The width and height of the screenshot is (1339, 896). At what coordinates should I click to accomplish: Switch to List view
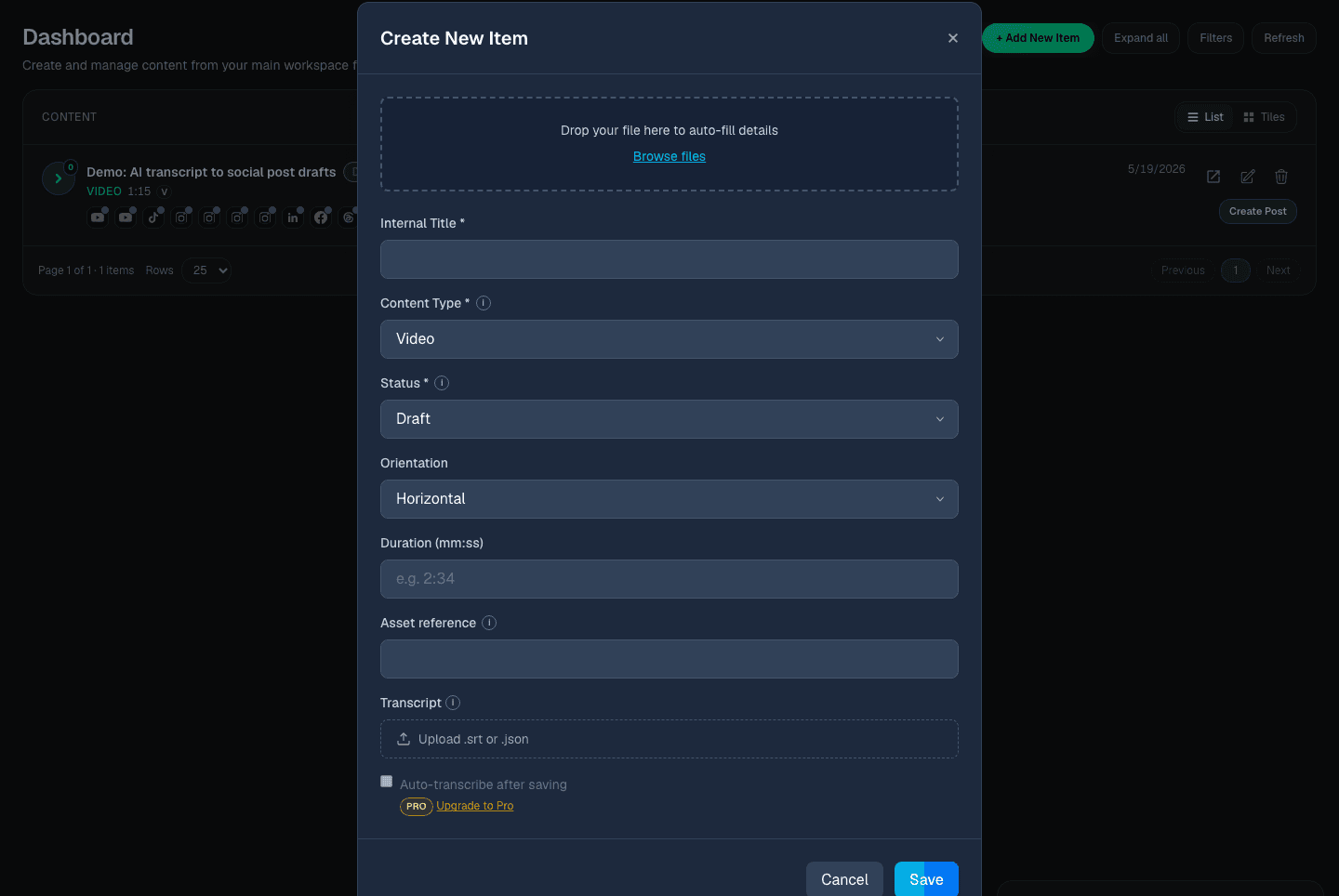pos(1205,117)
